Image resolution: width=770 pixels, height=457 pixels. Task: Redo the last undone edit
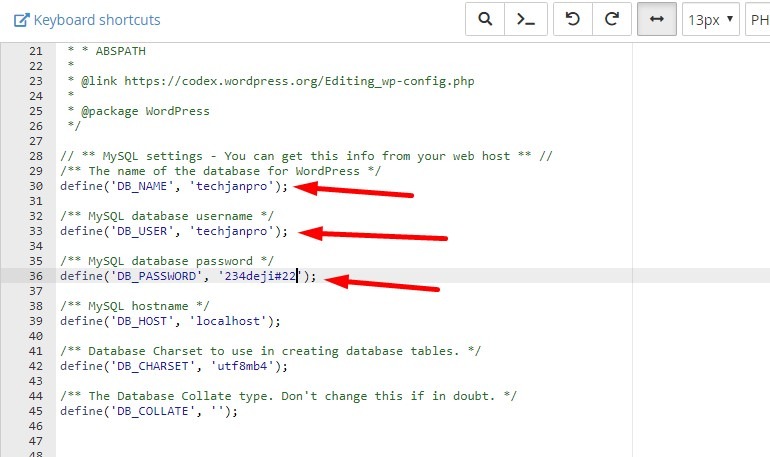pos(612,20)
